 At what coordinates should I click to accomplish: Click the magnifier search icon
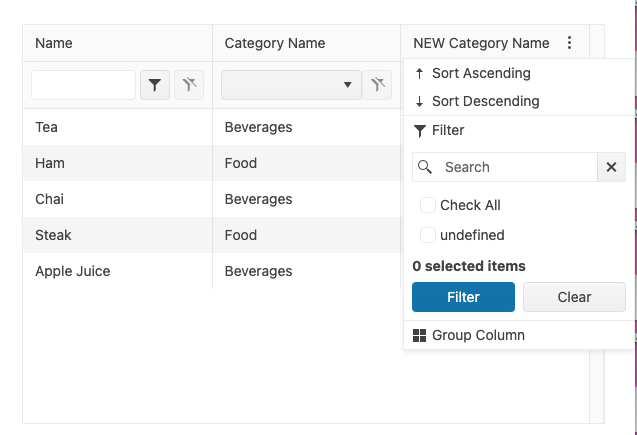[425, 167]
